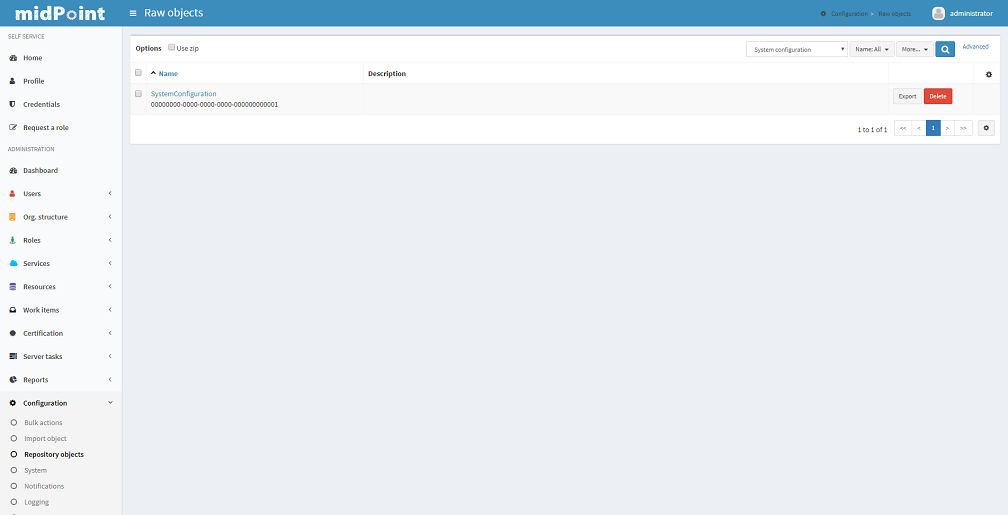
Task: Expand the Users menu chevron
Action: click(110, 194)
